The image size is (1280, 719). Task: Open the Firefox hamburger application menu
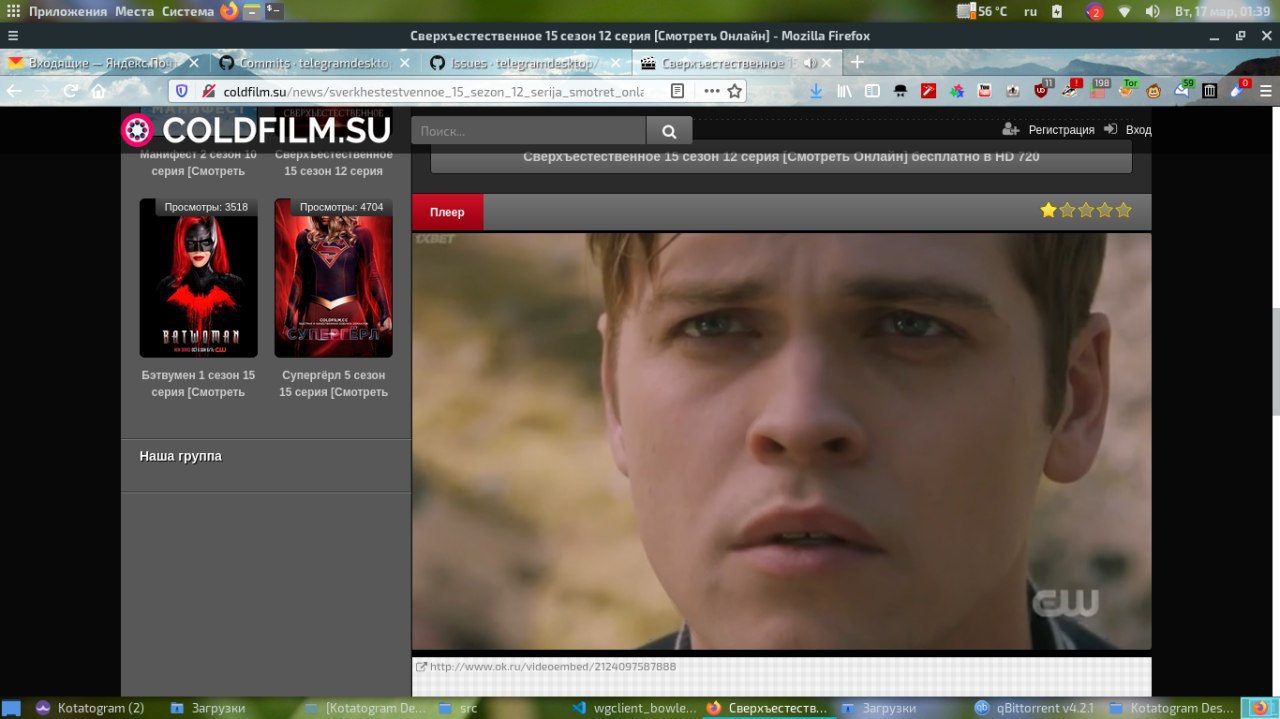pos(1266,91)
